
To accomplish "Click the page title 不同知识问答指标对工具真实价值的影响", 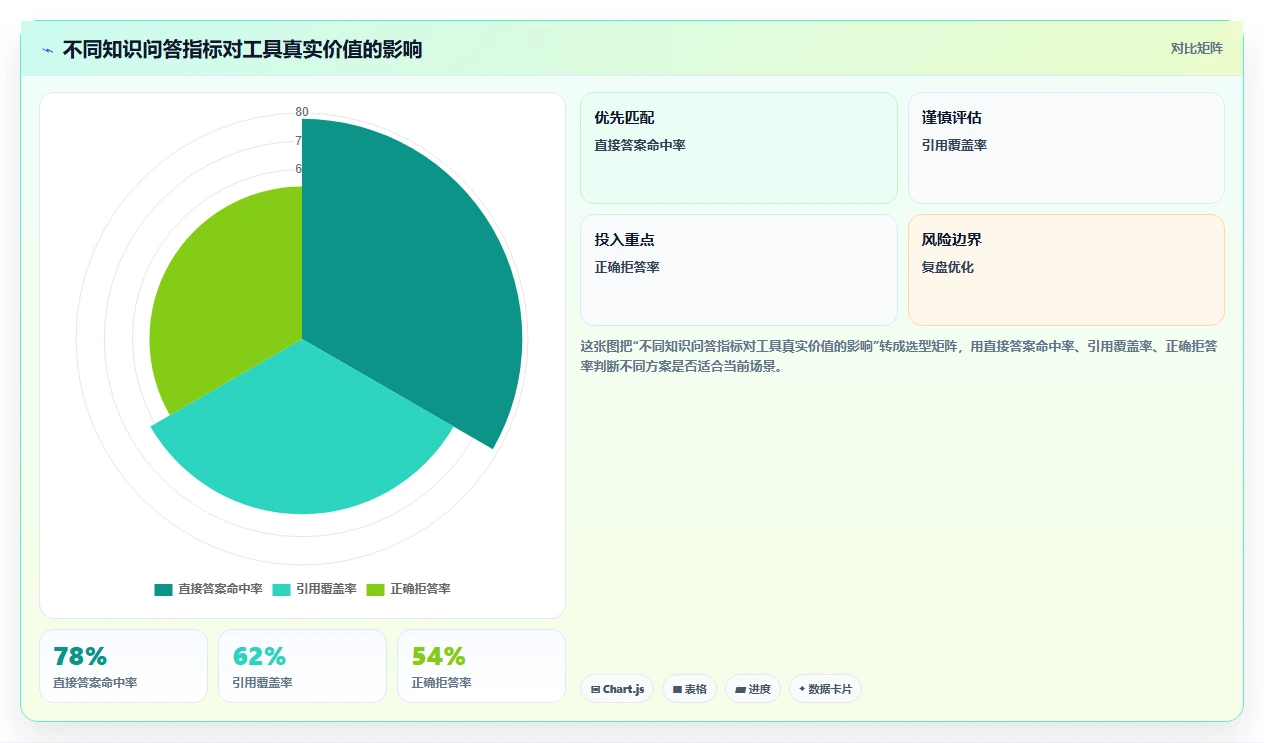I will pos(242,49).
